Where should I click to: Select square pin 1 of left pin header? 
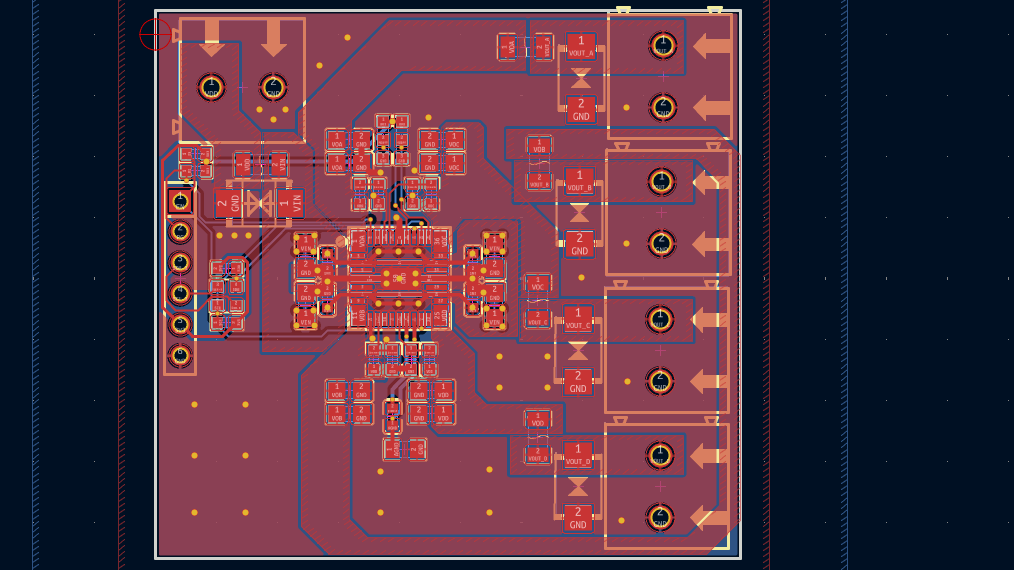click(180, 201)
